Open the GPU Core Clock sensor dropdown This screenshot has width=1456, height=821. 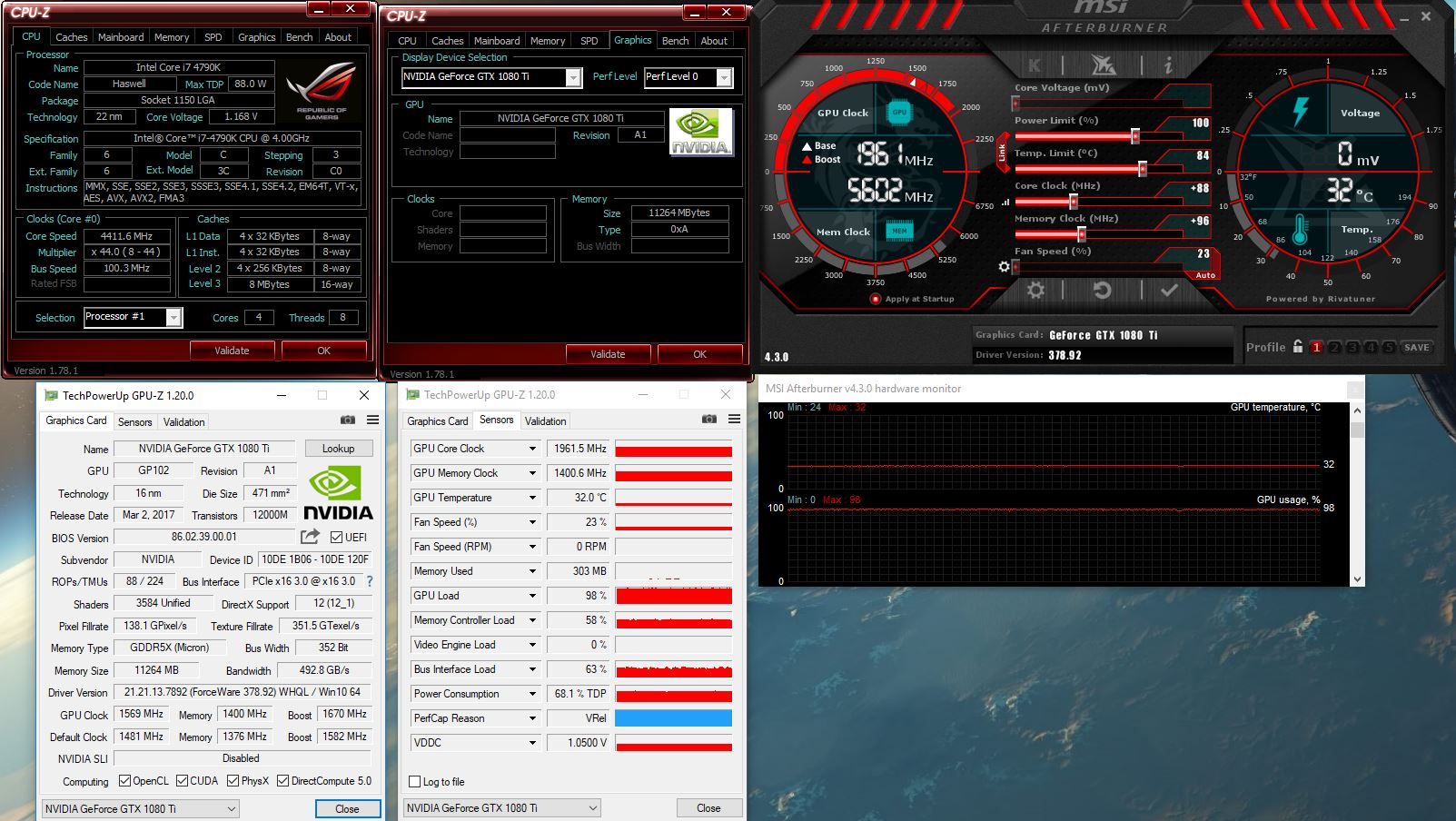click(532, 449)
